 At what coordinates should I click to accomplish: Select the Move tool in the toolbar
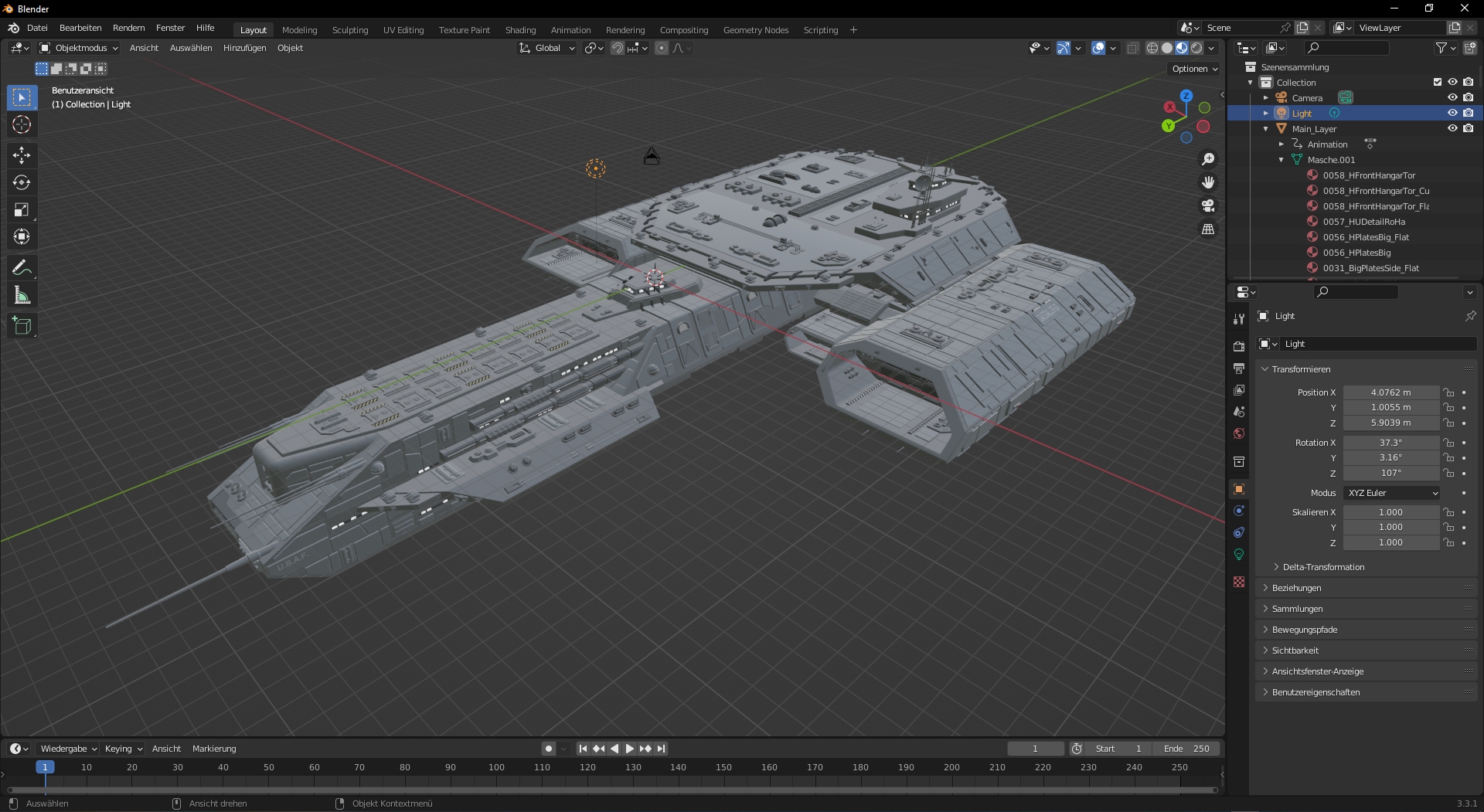point(22,155)
